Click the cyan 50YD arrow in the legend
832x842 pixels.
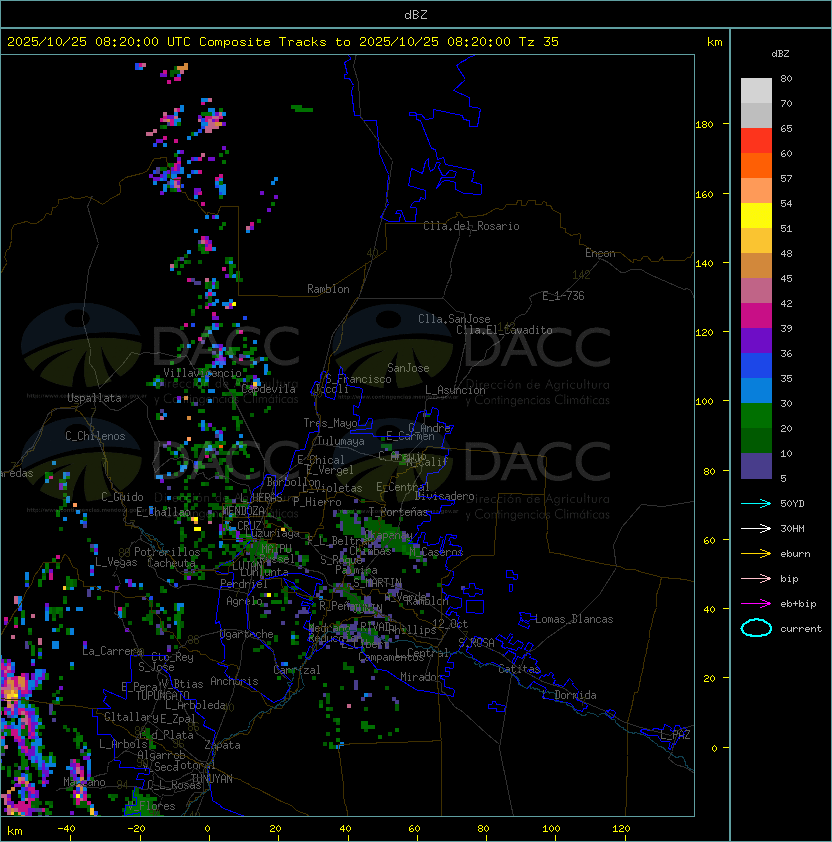point(756,503)
